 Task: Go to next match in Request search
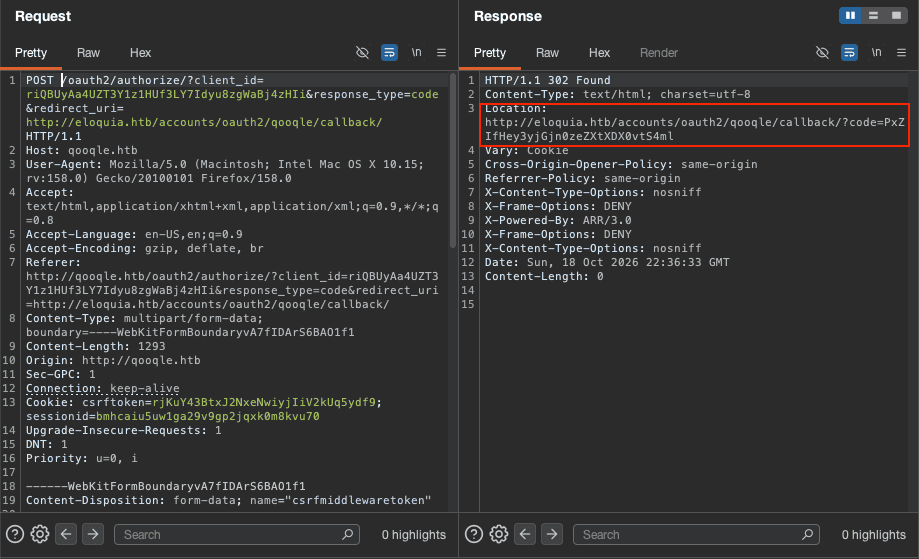point(93,534)
